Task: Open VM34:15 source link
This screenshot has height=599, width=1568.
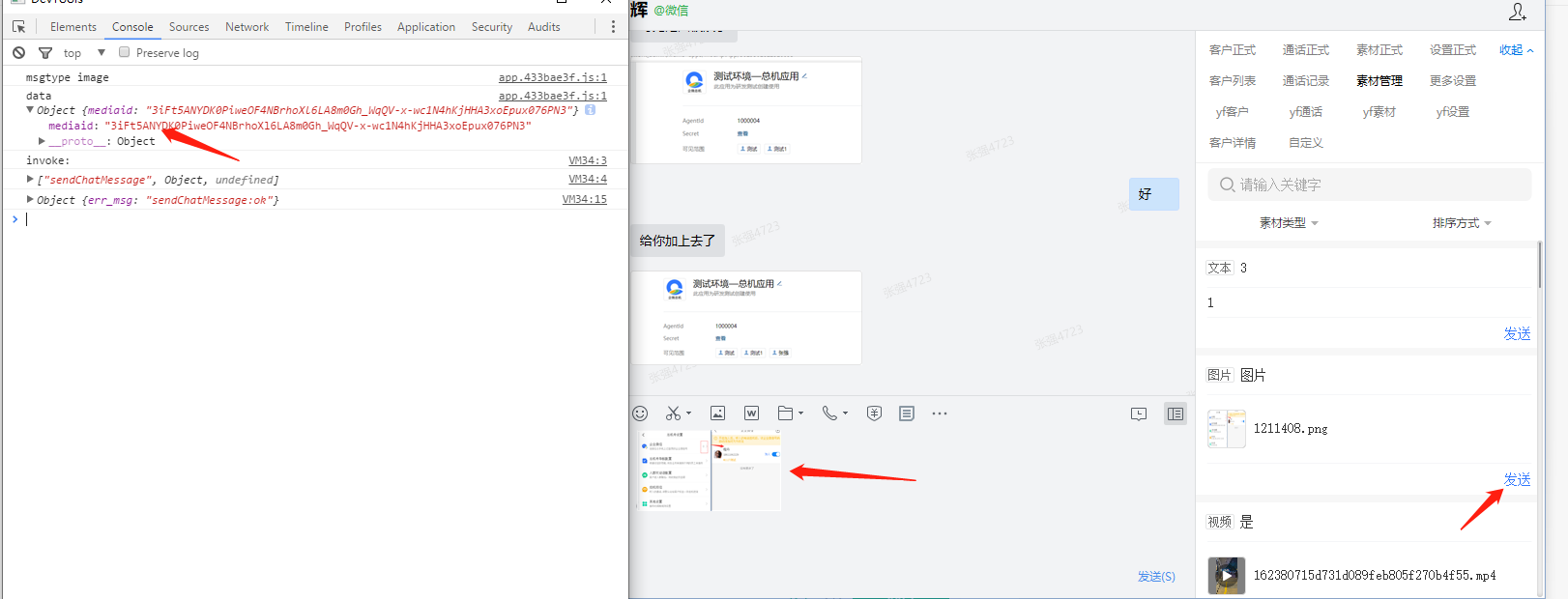Action: pyautogui.click(x=585, y=199)
